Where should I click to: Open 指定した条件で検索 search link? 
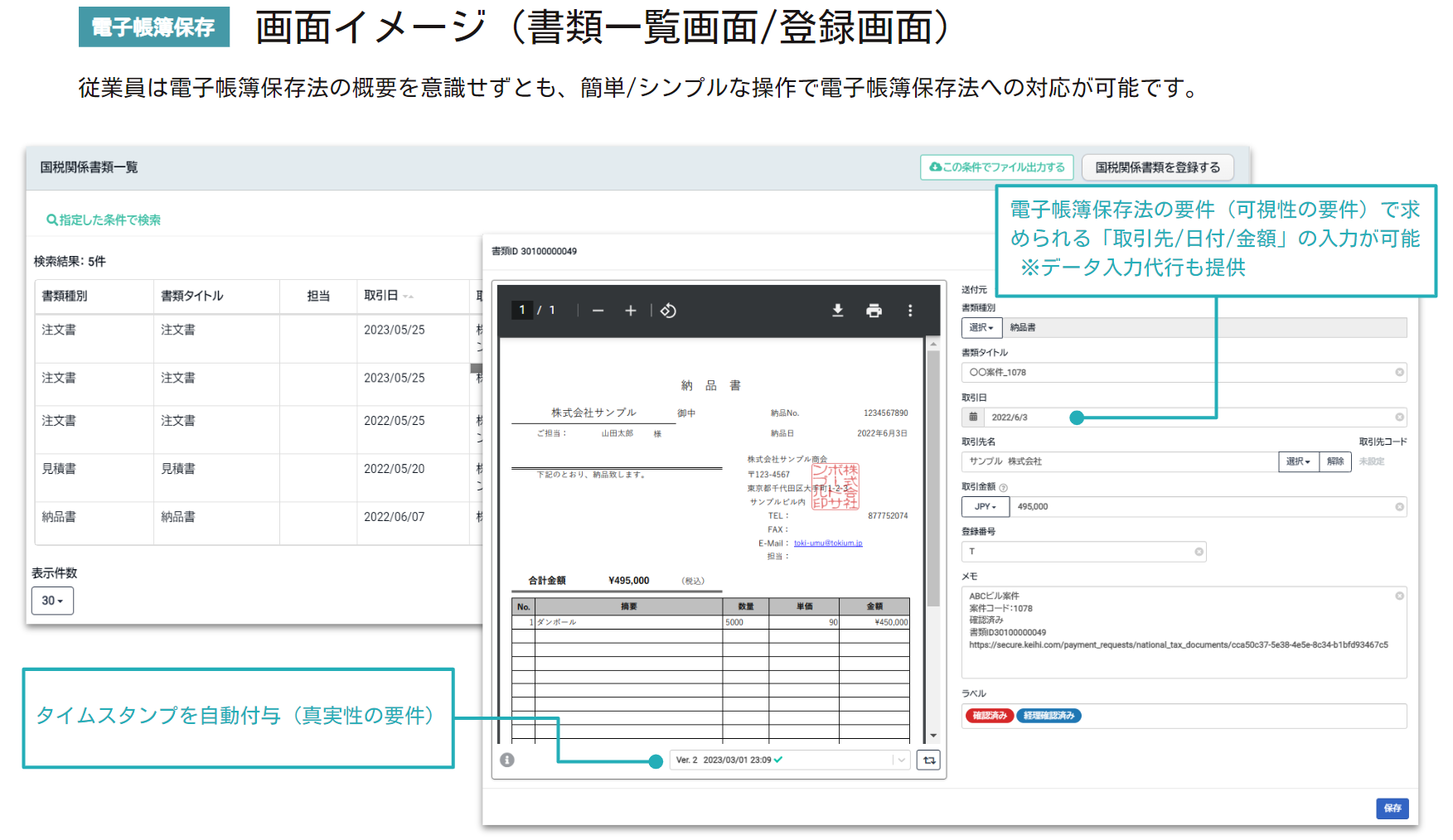click(x=104, y=220)
